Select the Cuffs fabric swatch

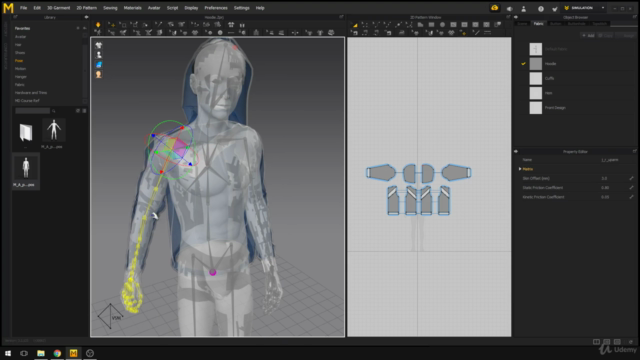click(x=536, y=78)
